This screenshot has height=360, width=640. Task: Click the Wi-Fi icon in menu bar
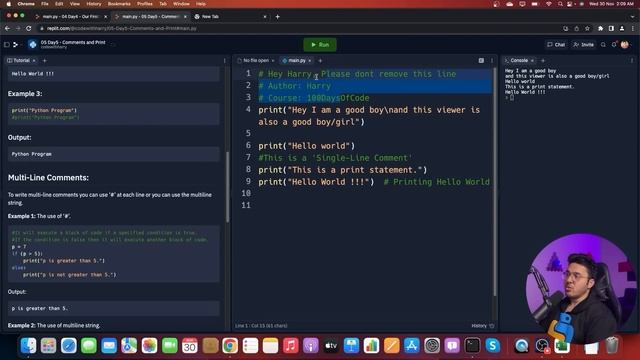pos(549,4)
